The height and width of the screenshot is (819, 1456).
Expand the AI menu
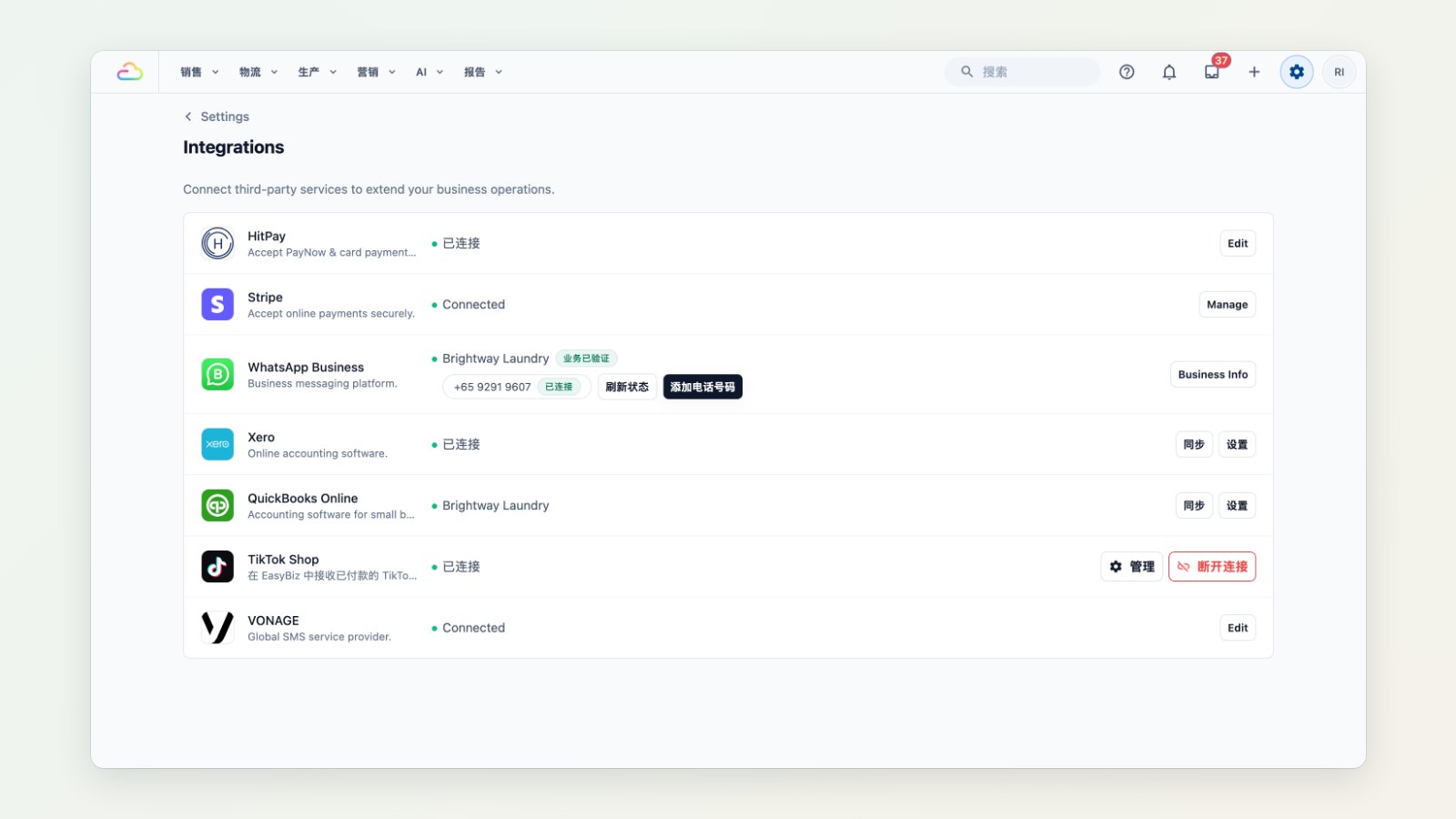click(430, 72)
